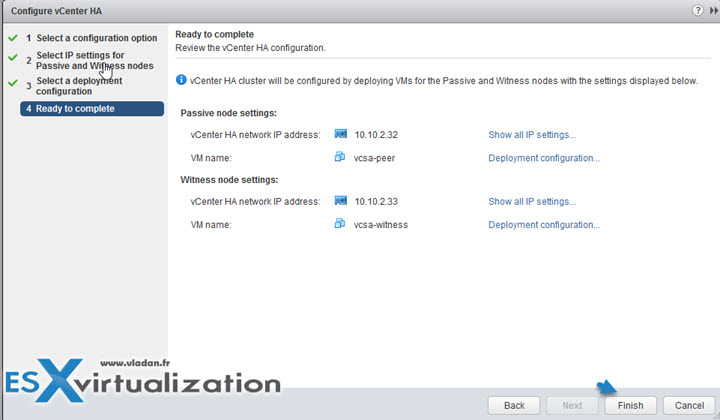720x420 pixels.
Task: Click the 10.10.2.32 IP address value
Action: coord(376,135)
